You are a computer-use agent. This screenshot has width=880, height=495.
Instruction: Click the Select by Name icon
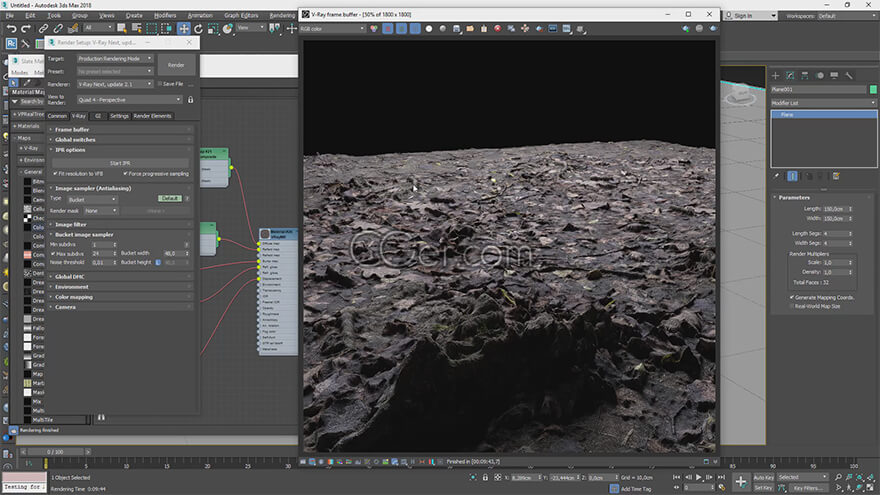(x=136, y=28)
